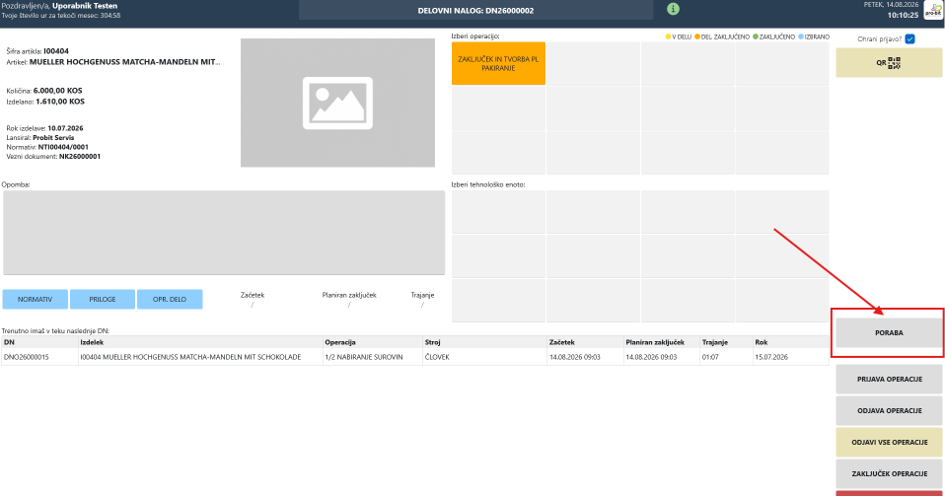
Task: Click the 'Izdelek' column header
Action: pos(201,342)
